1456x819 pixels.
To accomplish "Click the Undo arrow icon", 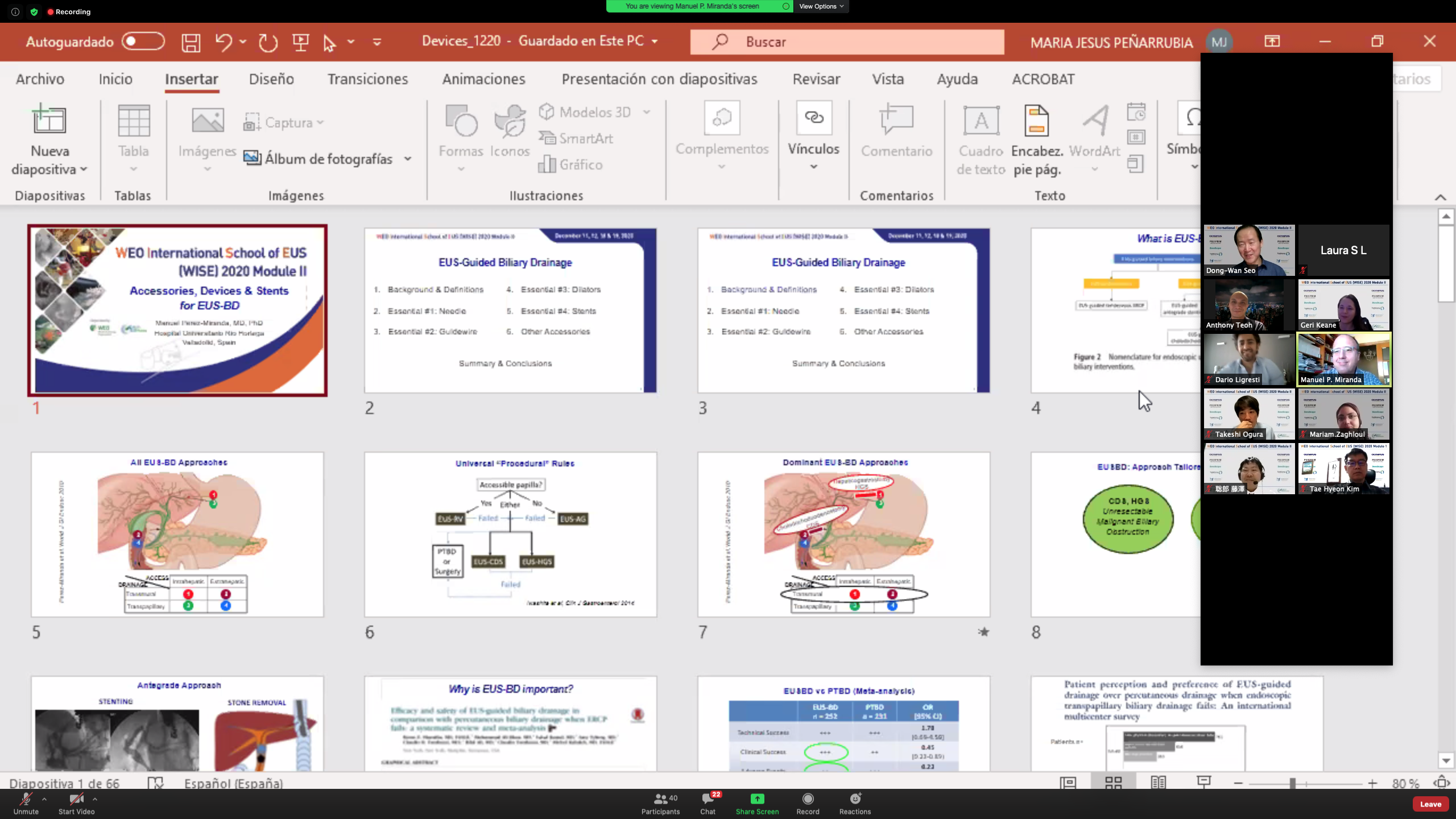I will point(223,42).
